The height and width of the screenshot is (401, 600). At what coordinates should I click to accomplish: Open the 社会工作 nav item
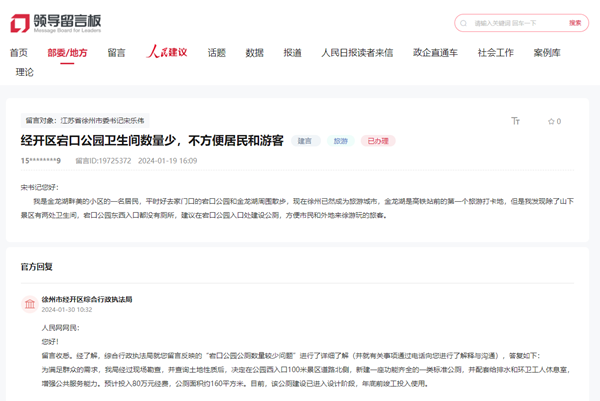point(496,53)
